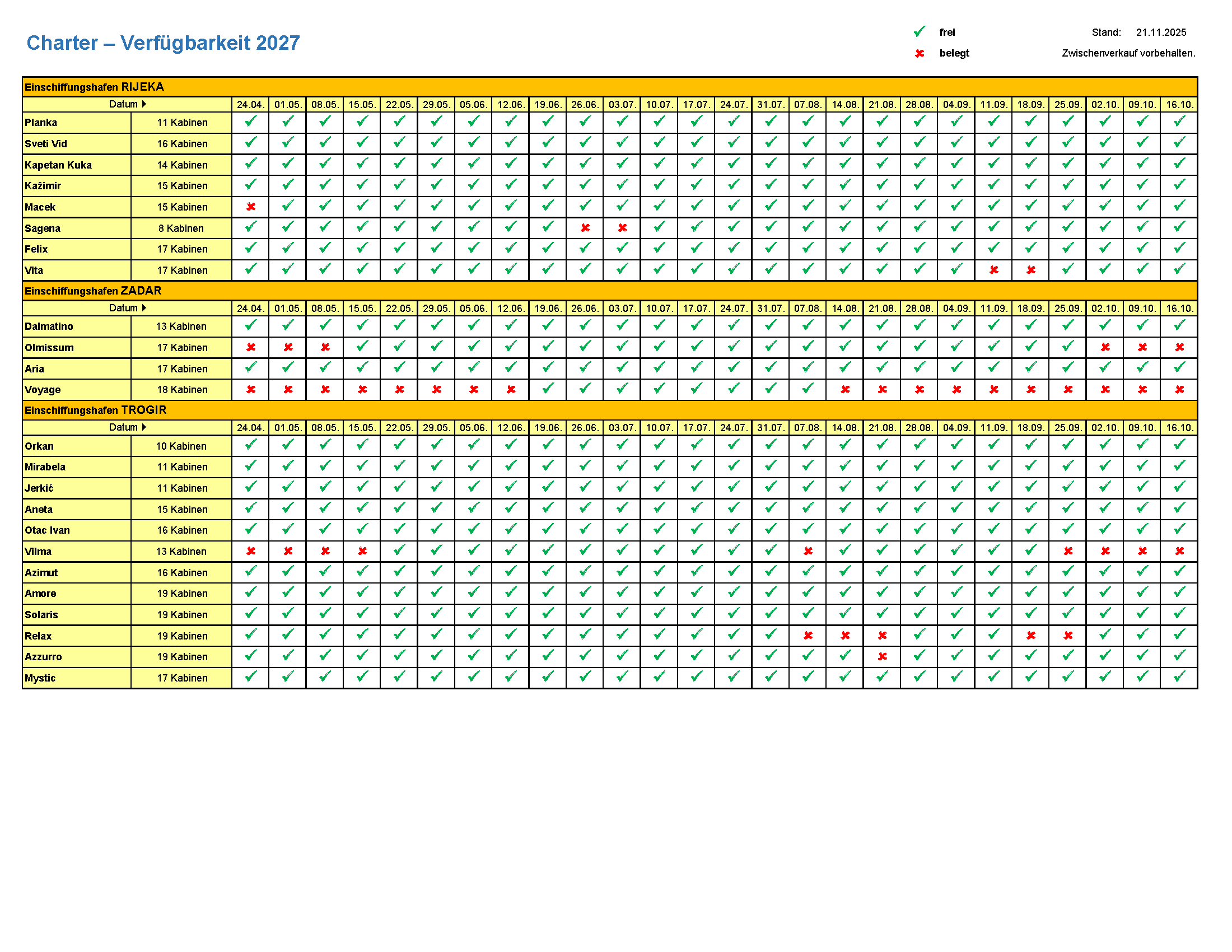Click Sagena's red cross on 26.06.
Screen dimensions: 1232x952
585,228
